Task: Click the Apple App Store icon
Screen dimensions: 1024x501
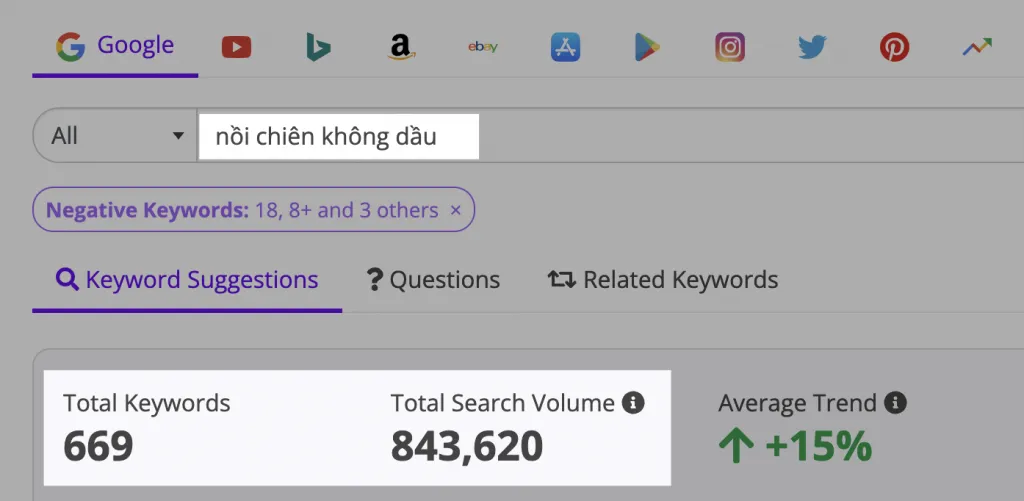Action: click(565, 47)
